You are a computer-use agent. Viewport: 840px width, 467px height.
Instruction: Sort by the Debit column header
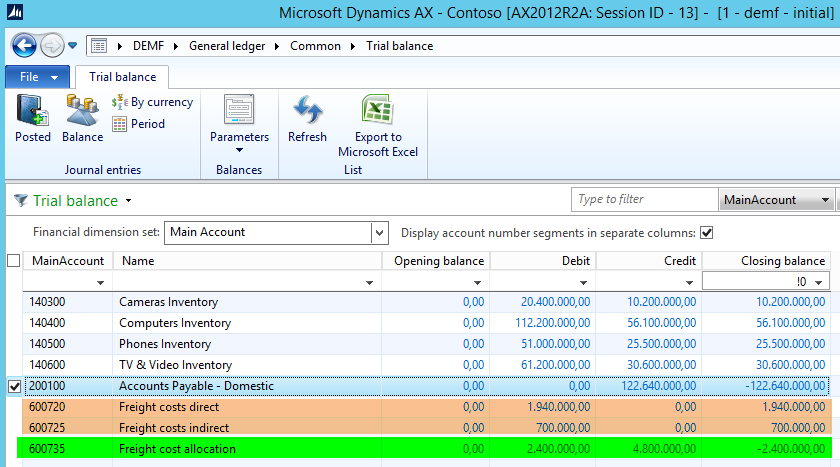pos(542,261)
